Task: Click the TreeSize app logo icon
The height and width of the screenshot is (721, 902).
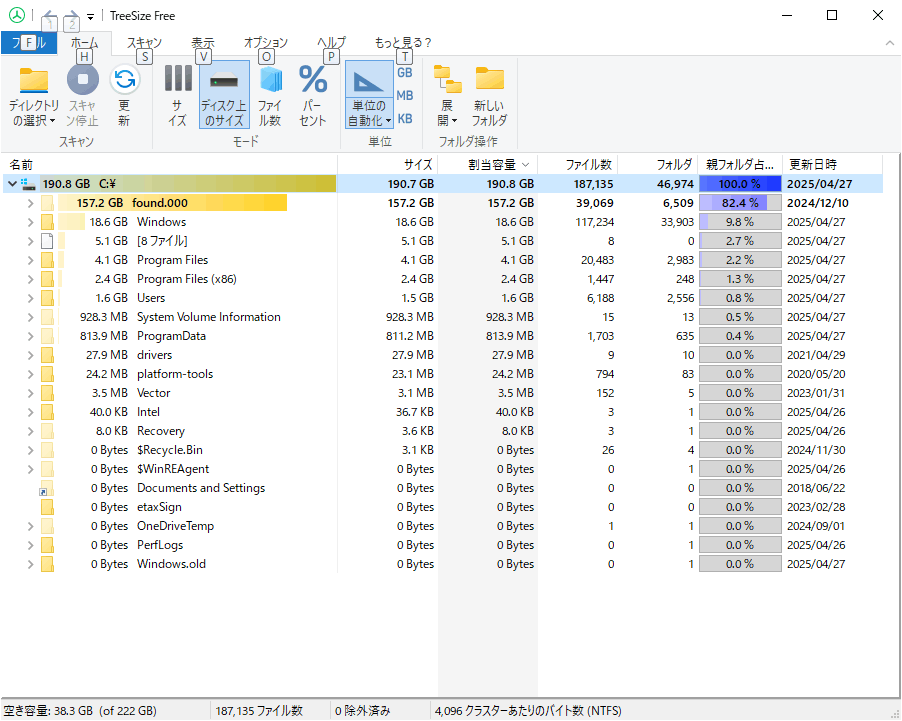Action: point(17,16)
